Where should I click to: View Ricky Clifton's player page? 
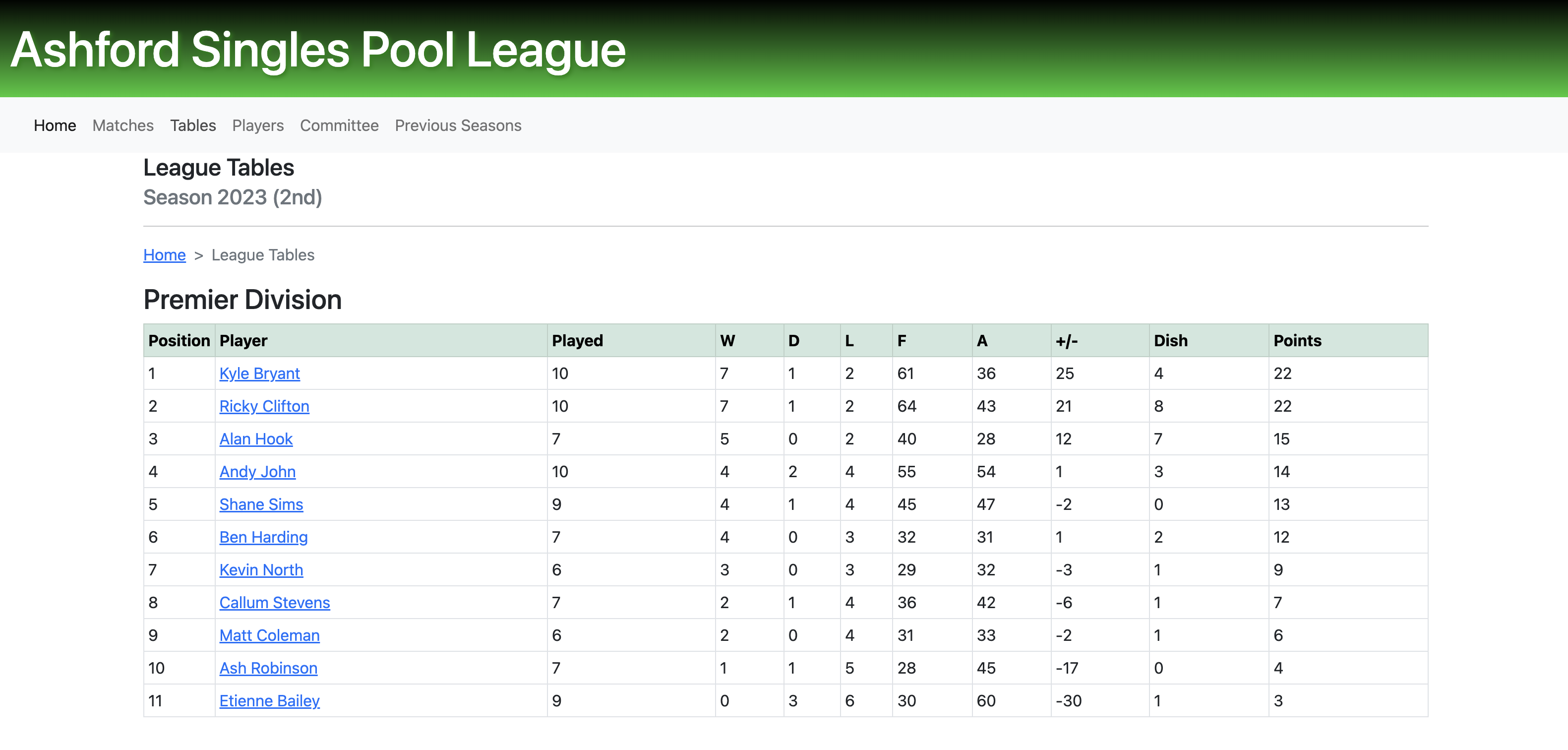click(x=264, y=406)
